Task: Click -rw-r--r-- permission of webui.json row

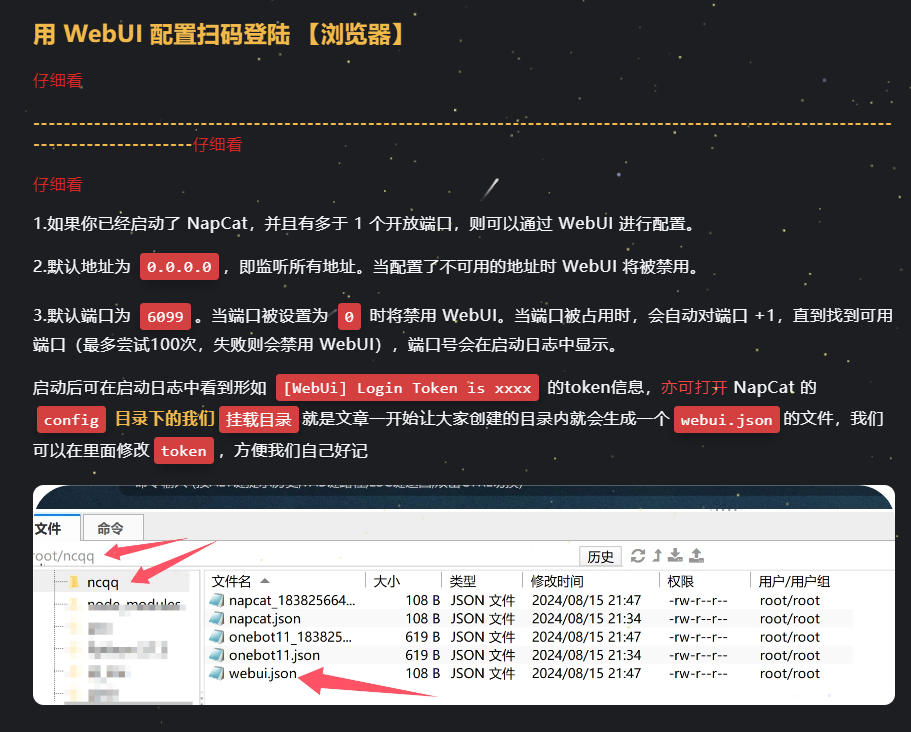Action: point(698,673)
